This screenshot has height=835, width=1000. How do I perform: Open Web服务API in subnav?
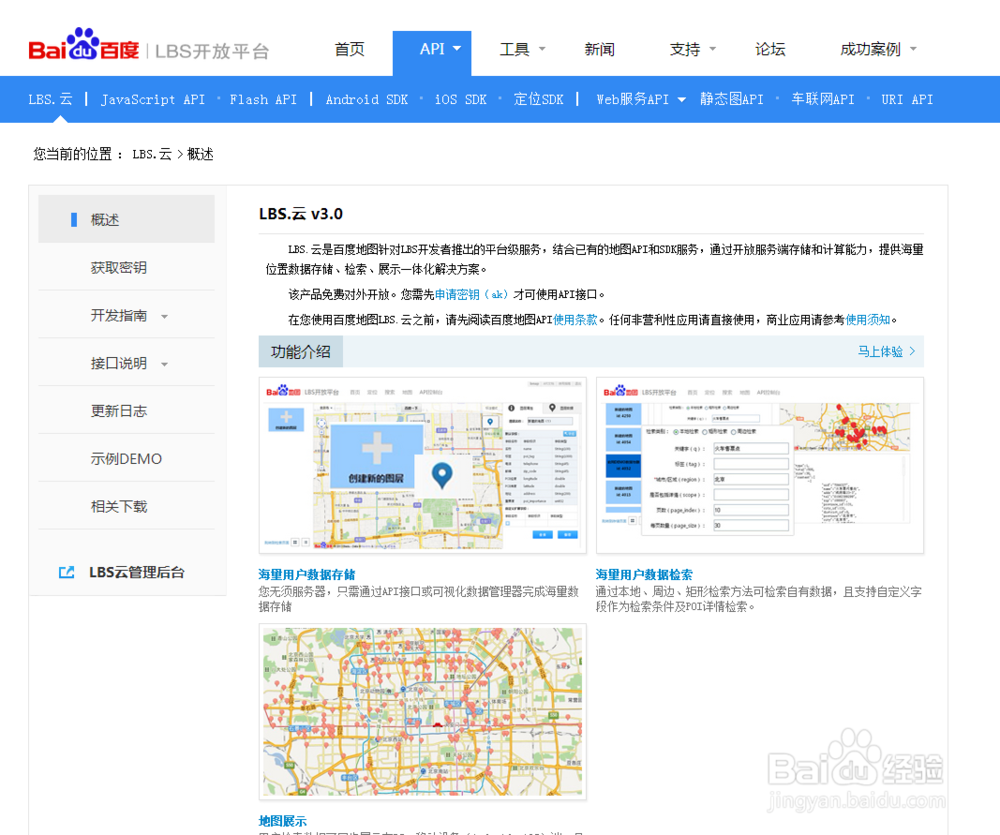[x=633, y=100]
